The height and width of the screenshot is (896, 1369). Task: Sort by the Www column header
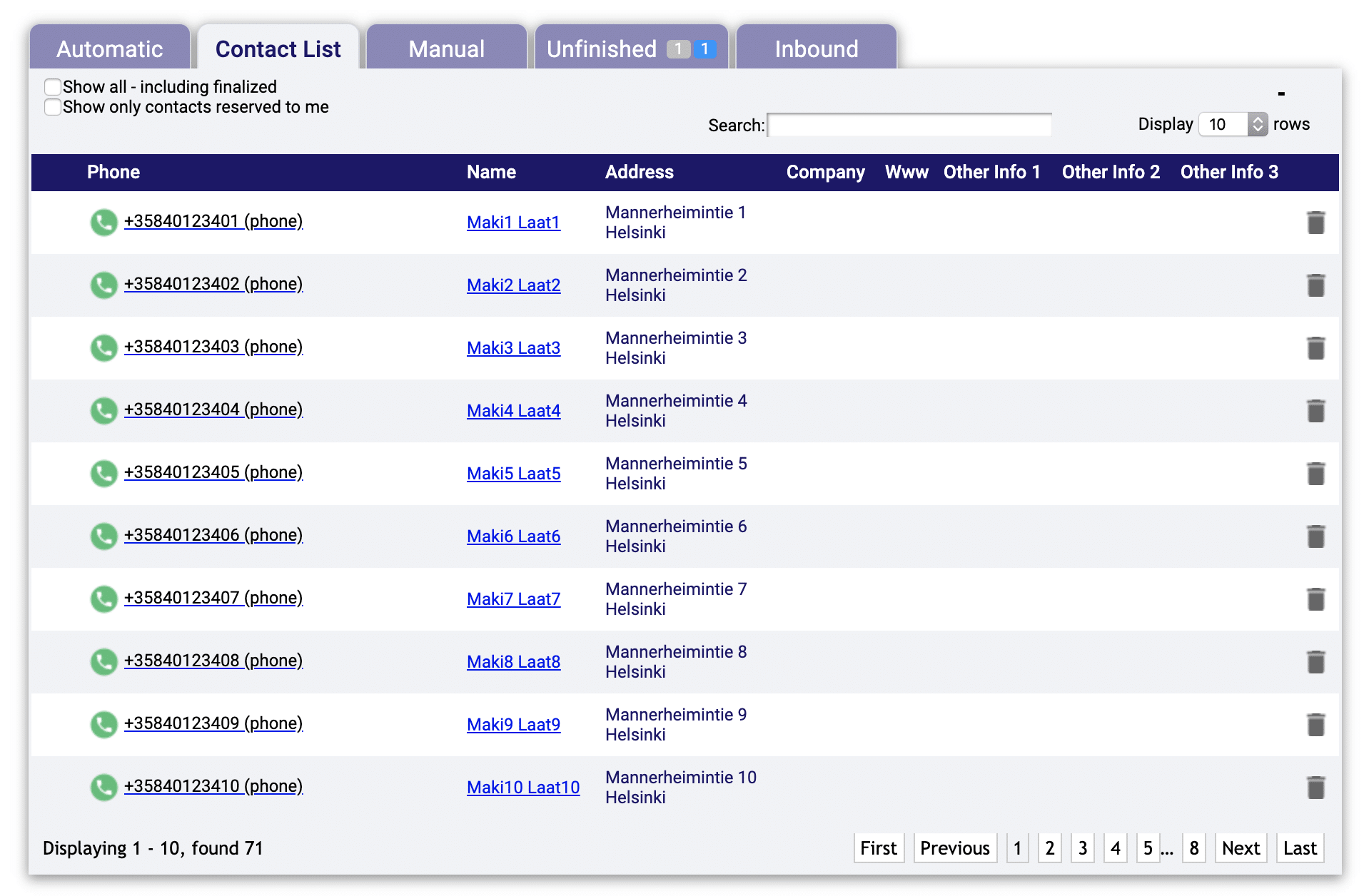point(906,172)
